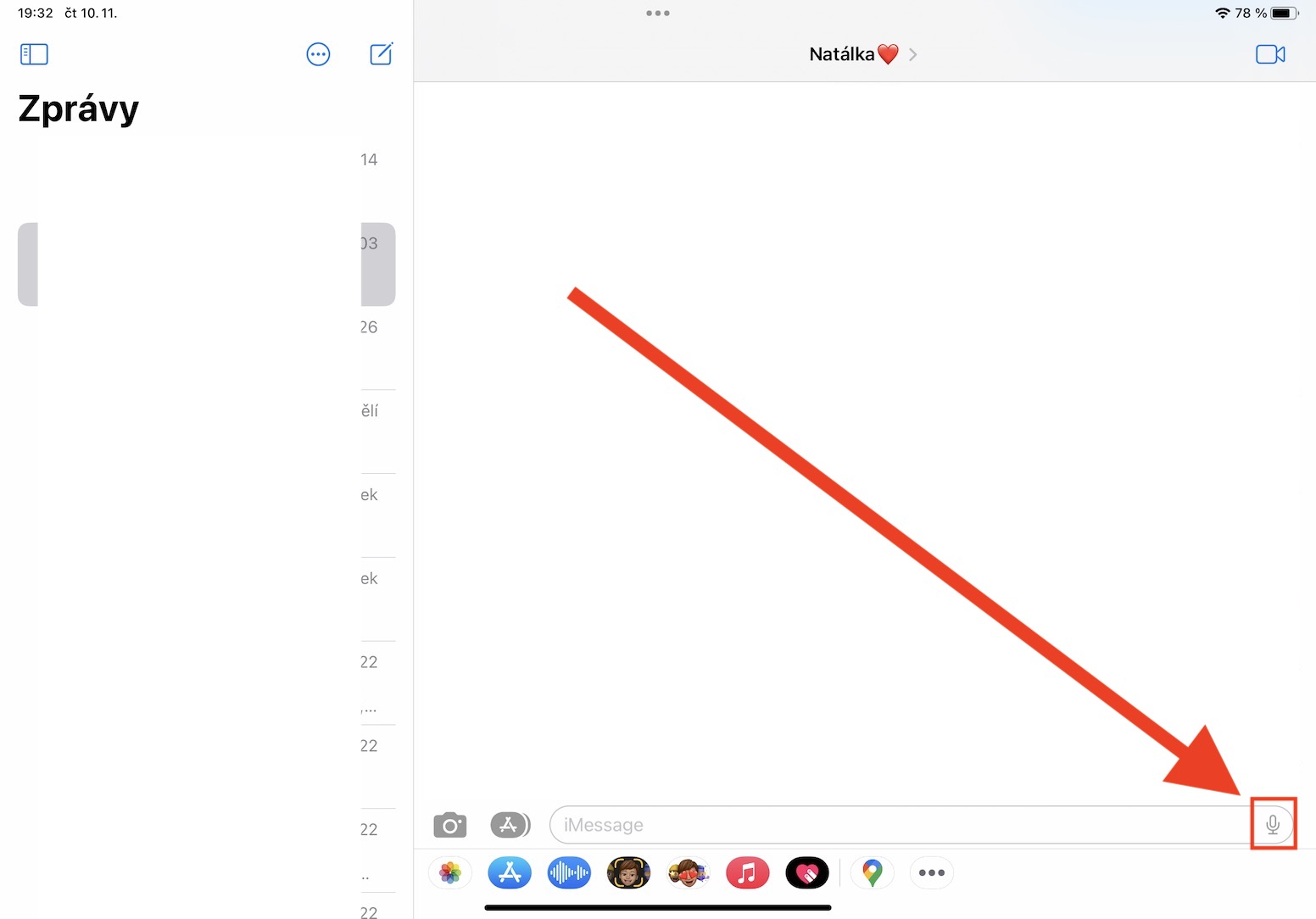Toggle the sidebar panel icon

click(x=34, y=54)
